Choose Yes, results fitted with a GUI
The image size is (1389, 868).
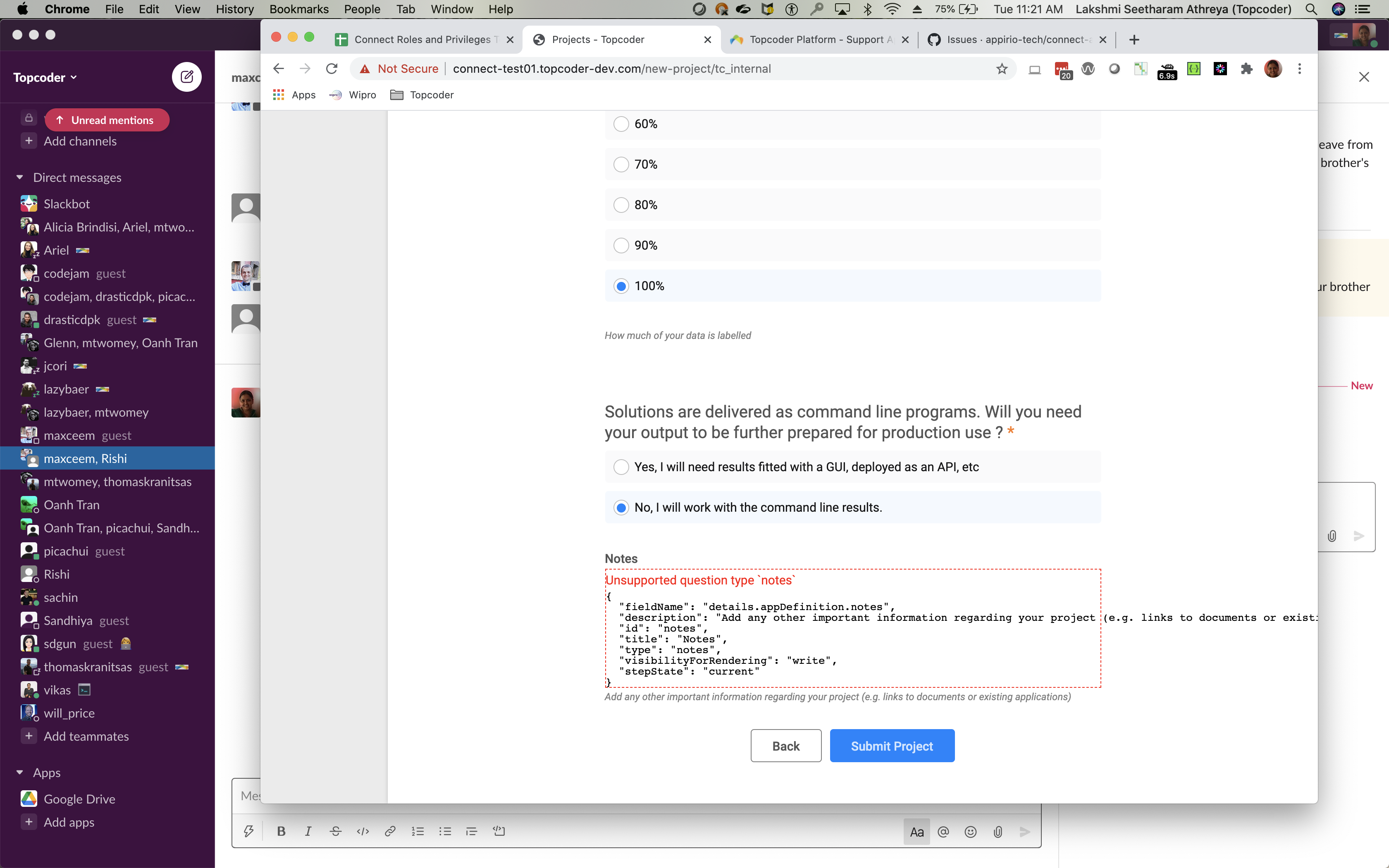click(621, 467)
